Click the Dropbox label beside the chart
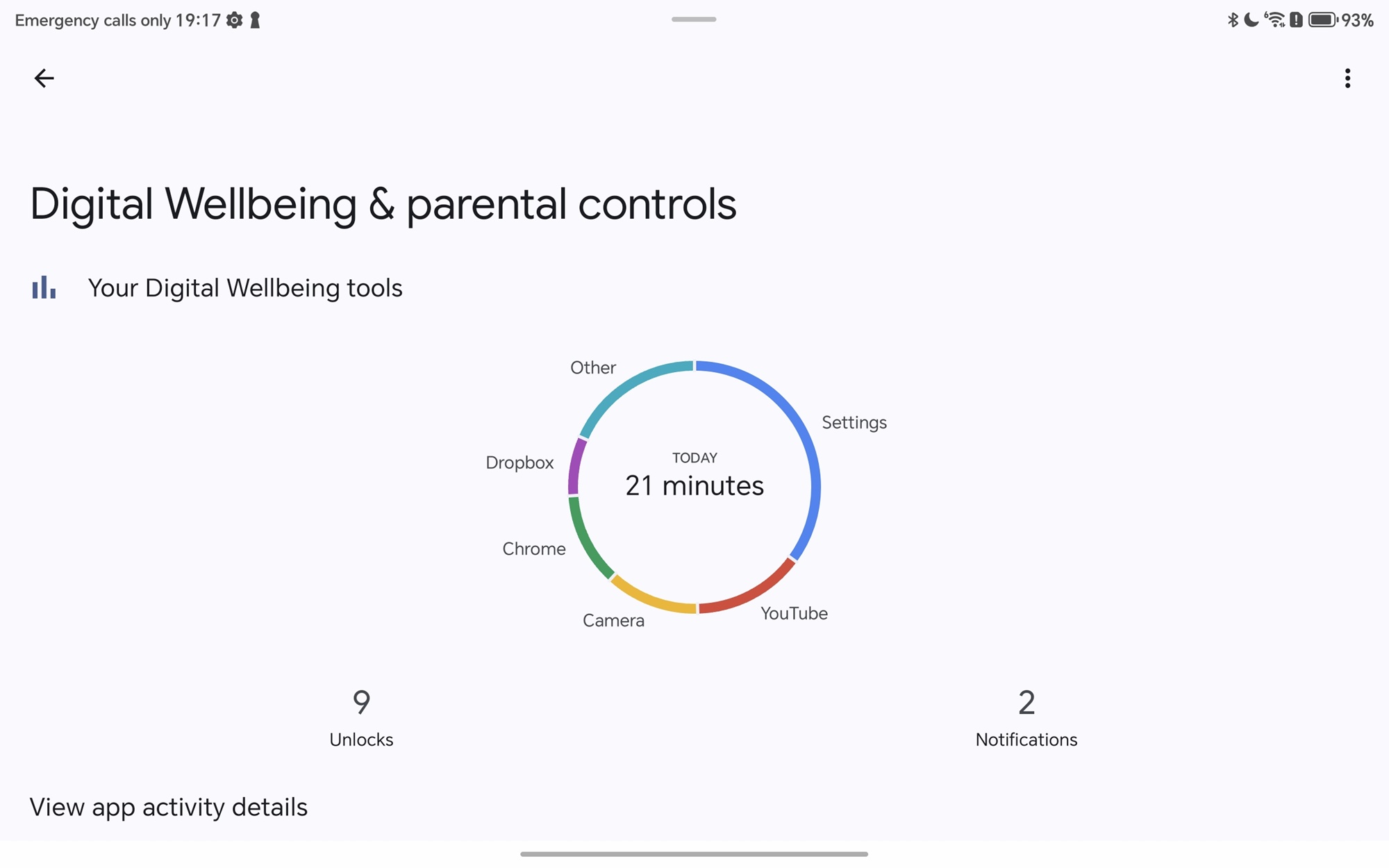Image resolution: width=1389 pixels, height=868 pixels. 519,463
